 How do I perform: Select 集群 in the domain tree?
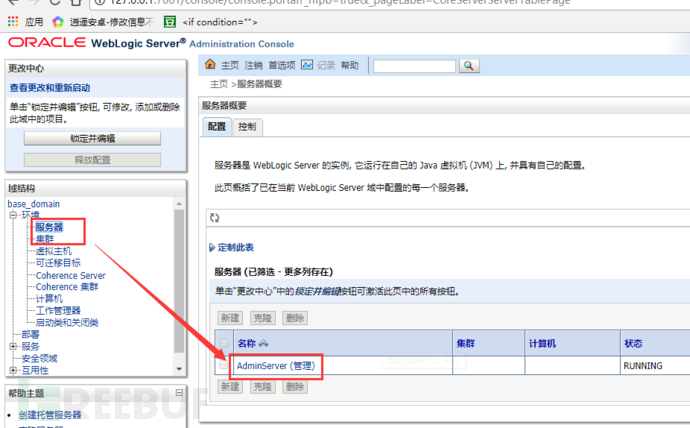point(44,239)
